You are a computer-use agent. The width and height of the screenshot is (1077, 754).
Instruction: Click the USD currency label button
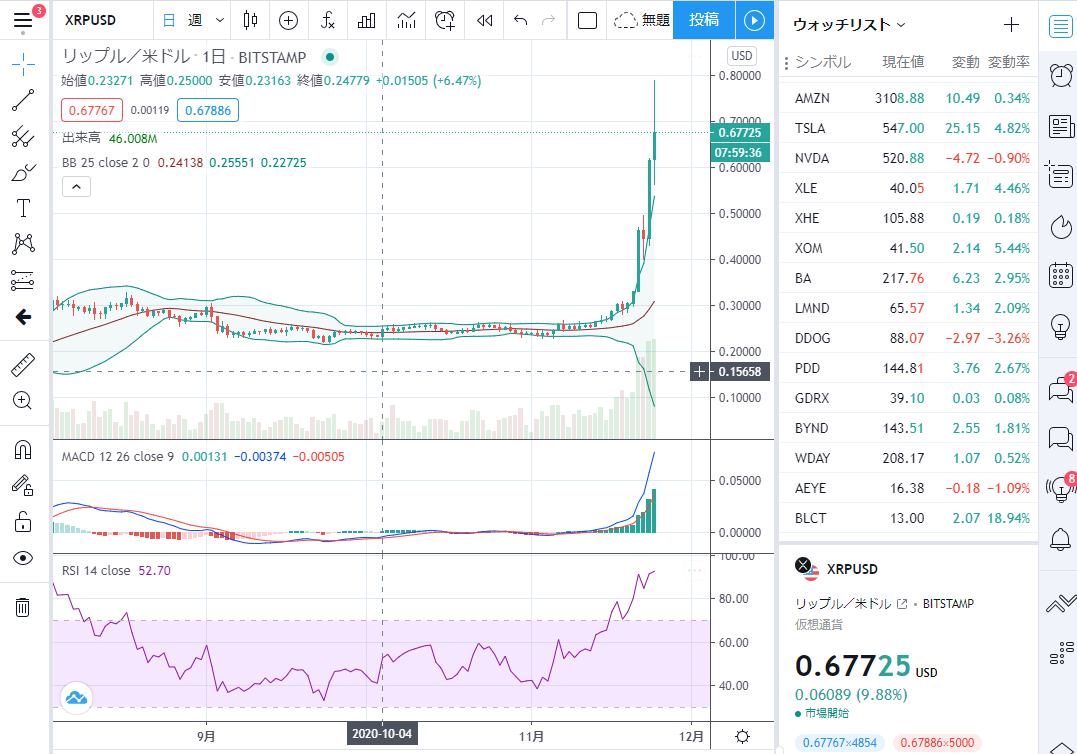[x=742, y=56]
